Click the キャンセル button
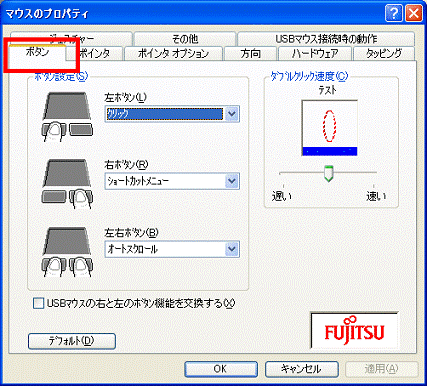The image size is (427, 386). (302, 369)
